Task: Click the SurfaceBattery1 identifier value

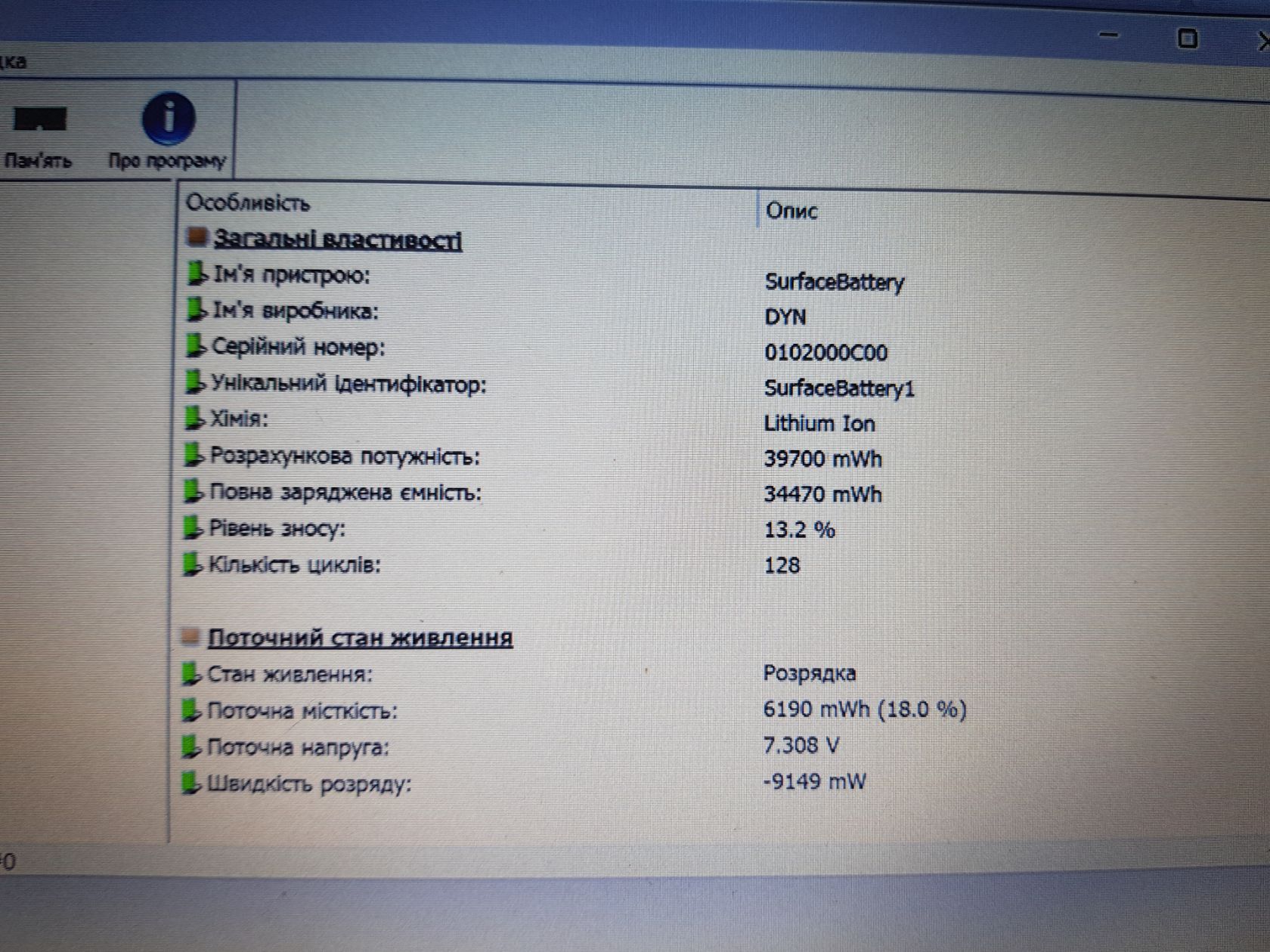Action: pyautogui.click(x=839, y=388)
